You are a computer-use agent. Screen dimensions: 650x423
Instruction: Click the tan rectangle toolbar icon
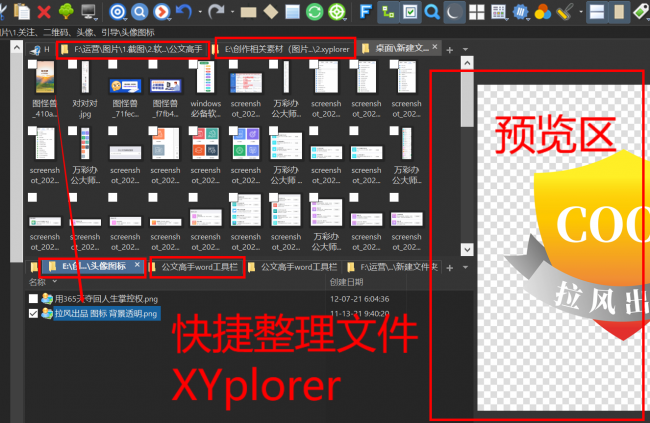[x=248, y=12]
